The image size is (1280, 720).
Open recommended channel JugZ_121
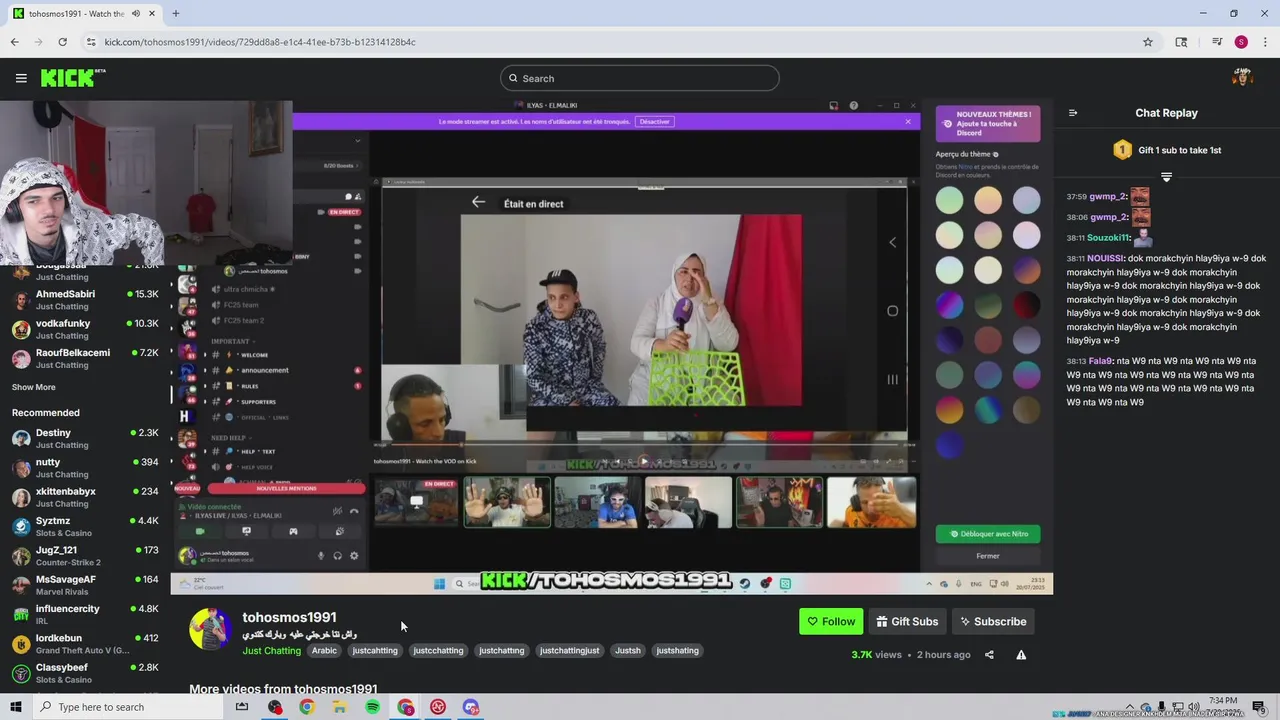pos(85,555)
